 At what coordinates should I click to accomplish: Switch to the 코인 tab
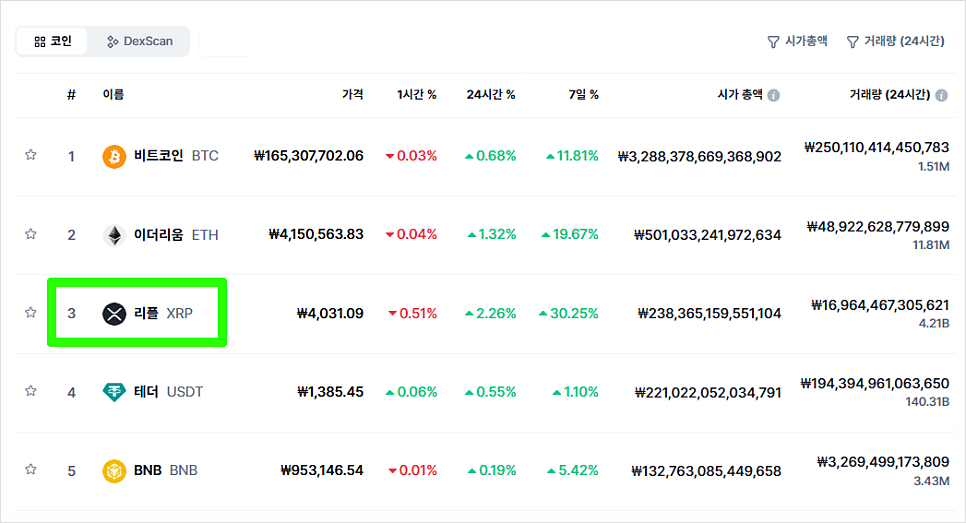pyautogui.click(x=52, y=41)
